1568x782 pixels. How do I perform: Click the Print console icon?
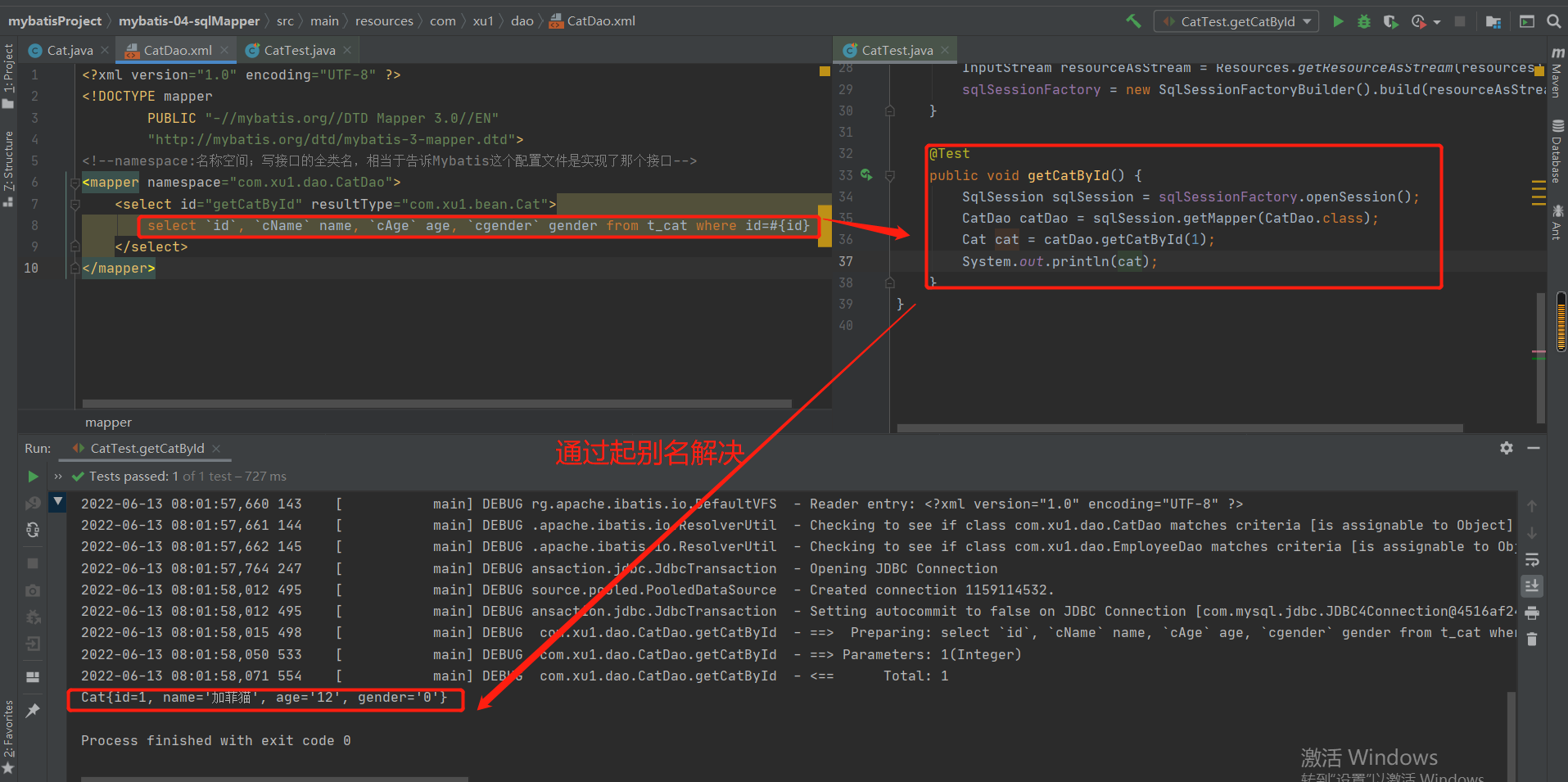pos(1532,613)
